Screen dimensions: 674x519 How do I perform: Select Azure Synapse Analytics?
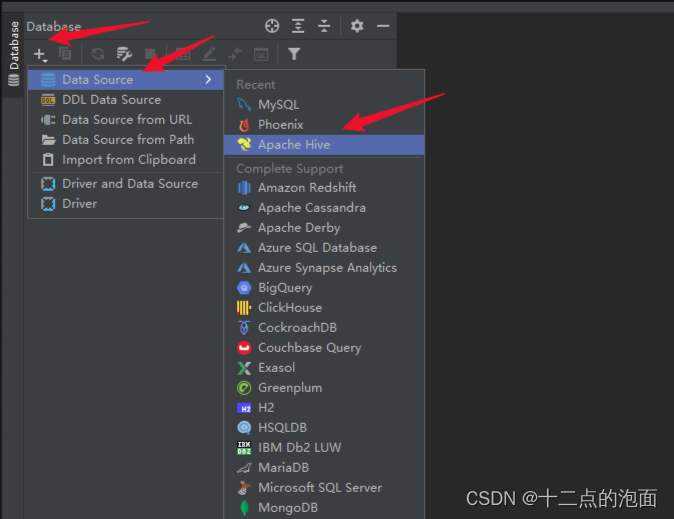pyautogui.click(x=324, y=267)
